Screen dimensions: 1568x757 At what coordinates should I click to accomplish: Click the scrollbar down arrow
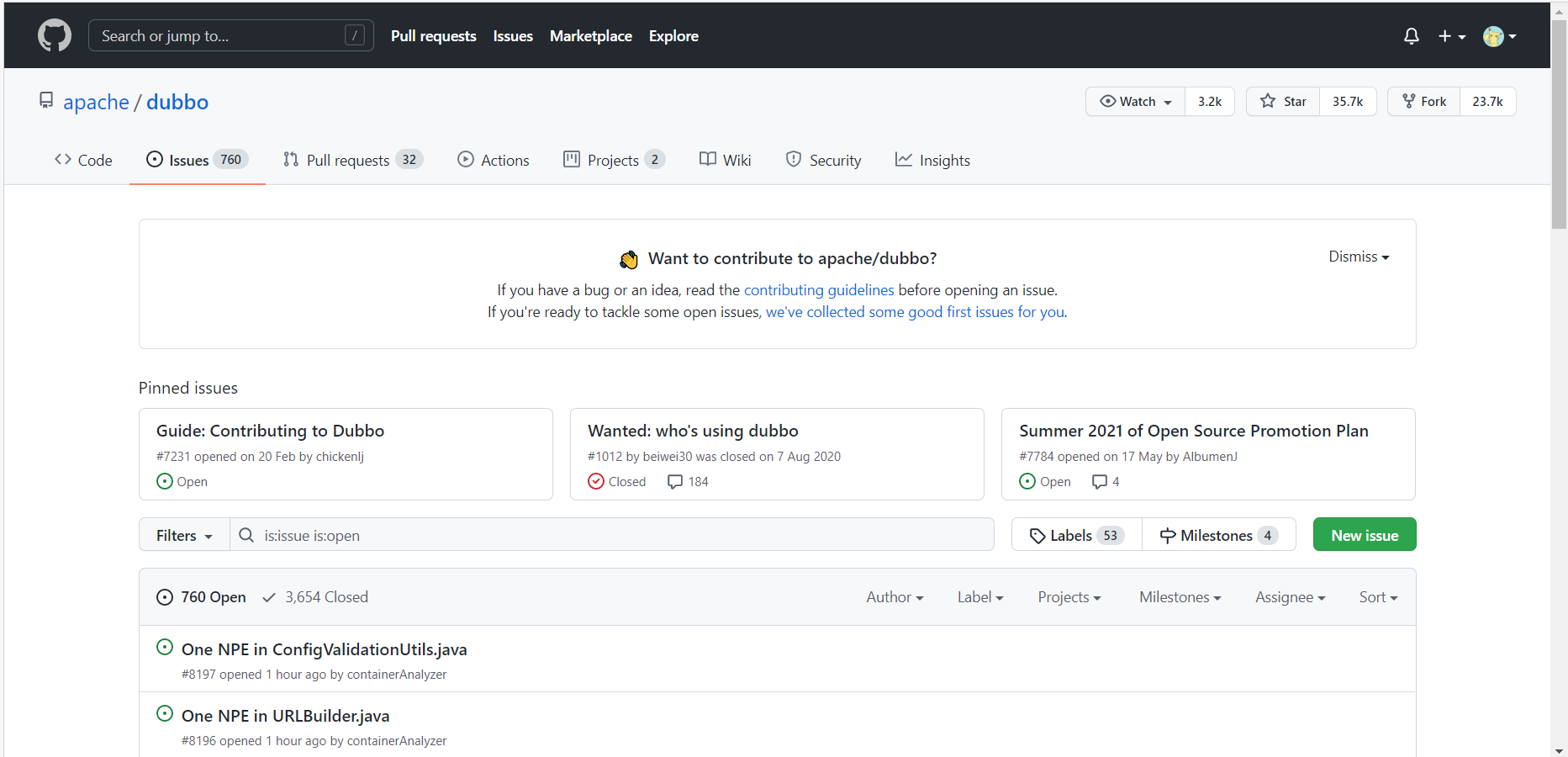tap(1559, 750)
